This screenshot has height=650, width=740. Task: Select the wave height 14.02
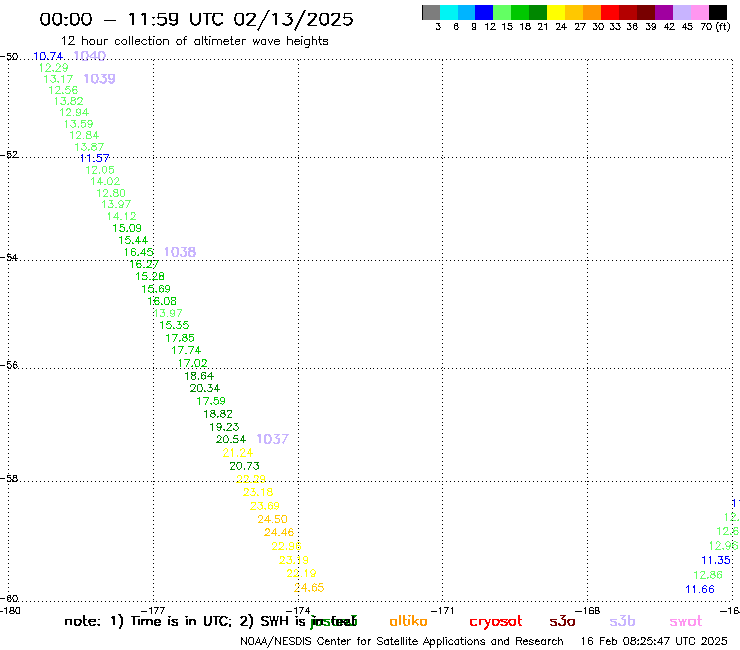(105, 181)
